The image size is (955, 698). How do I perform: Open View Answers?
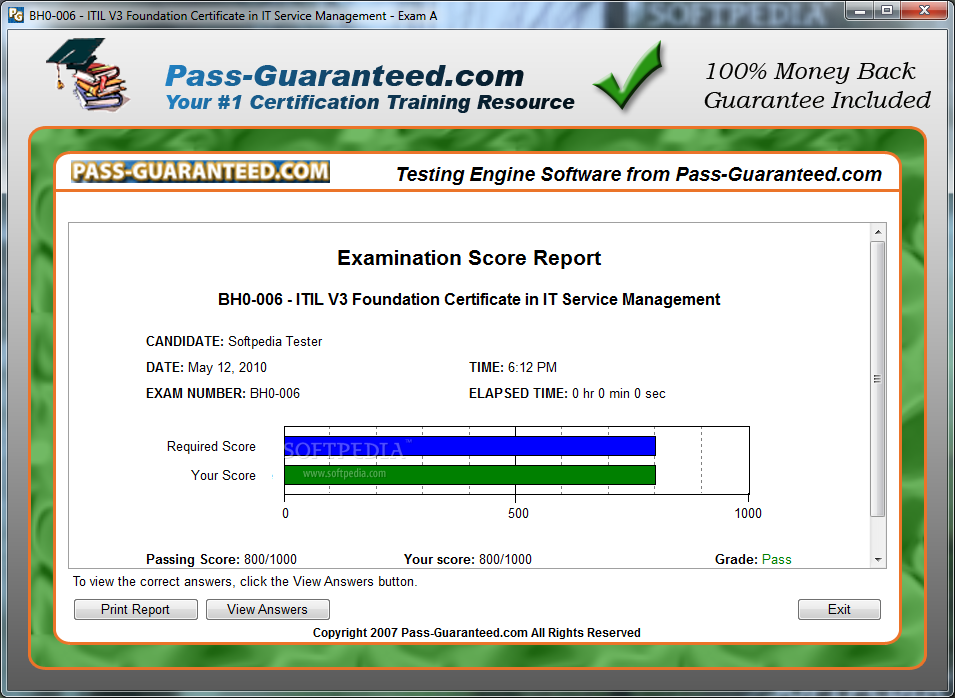(x=267, y=609)
